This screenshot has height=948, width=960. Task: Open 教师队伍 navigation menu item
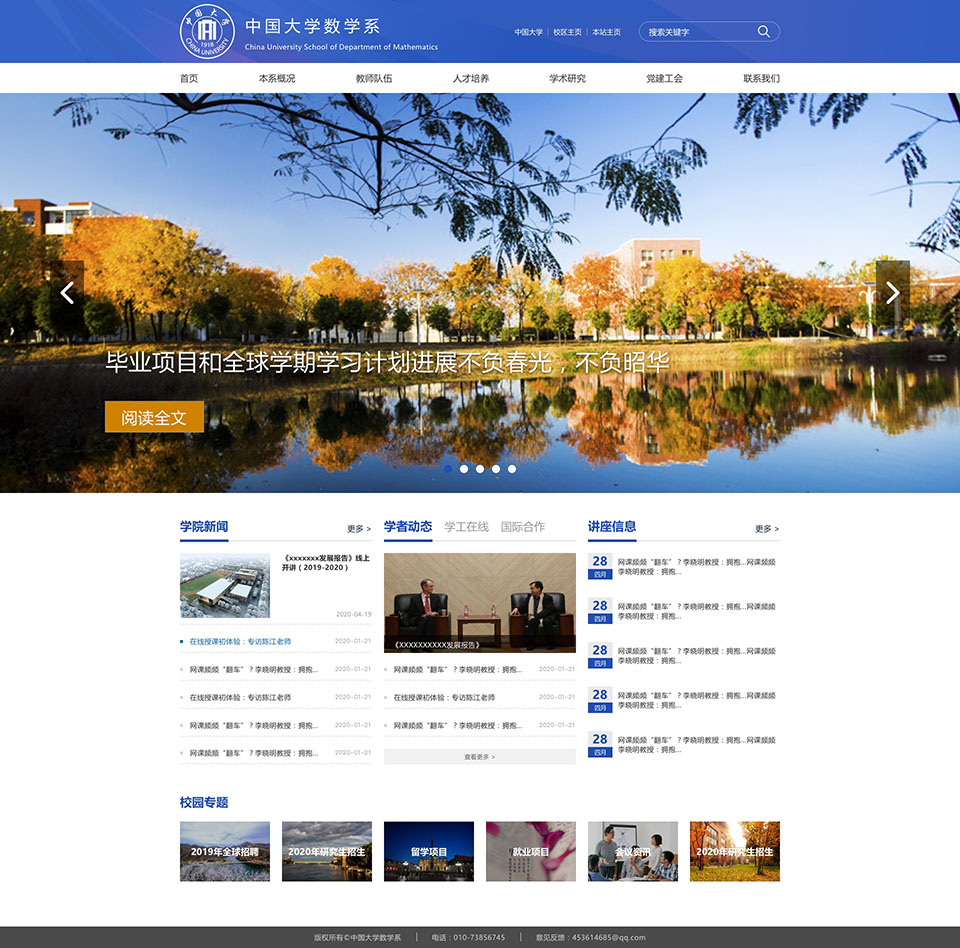point(374,78)
